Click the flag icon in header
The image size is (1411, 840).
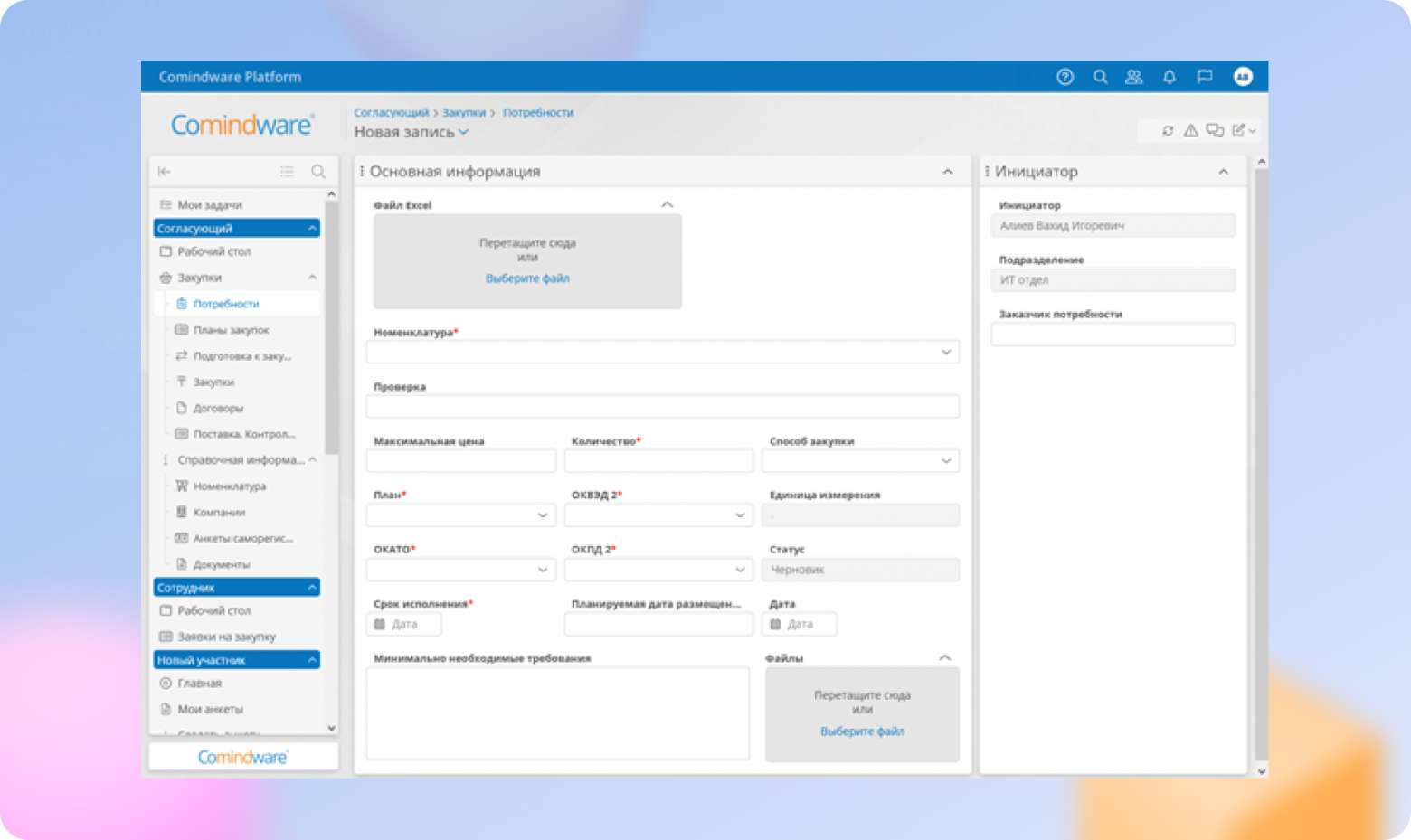tap(1205, 77)
